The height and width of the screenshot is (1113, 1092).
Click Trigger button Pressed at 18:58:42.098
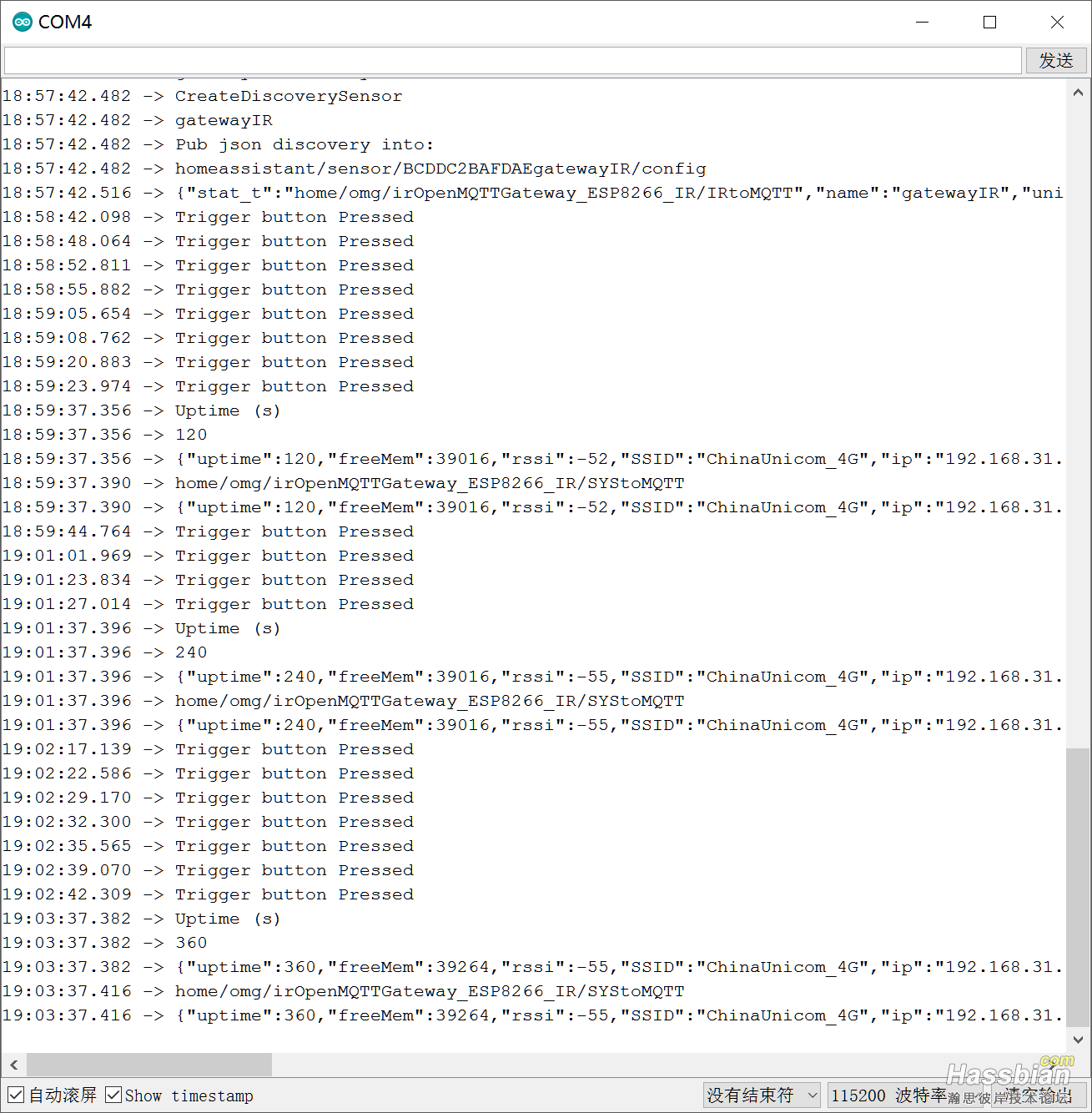pos(208,217)
